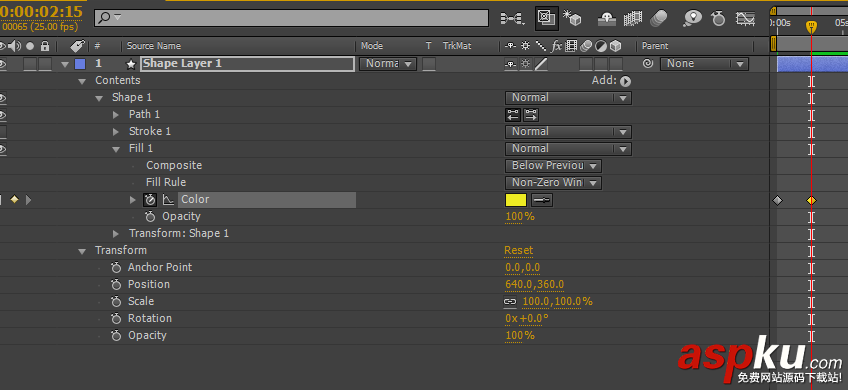Toggle motion blur box for Shape Layer 1
The height and width of the screenshot is (390, 848).
tap(586, 64)
